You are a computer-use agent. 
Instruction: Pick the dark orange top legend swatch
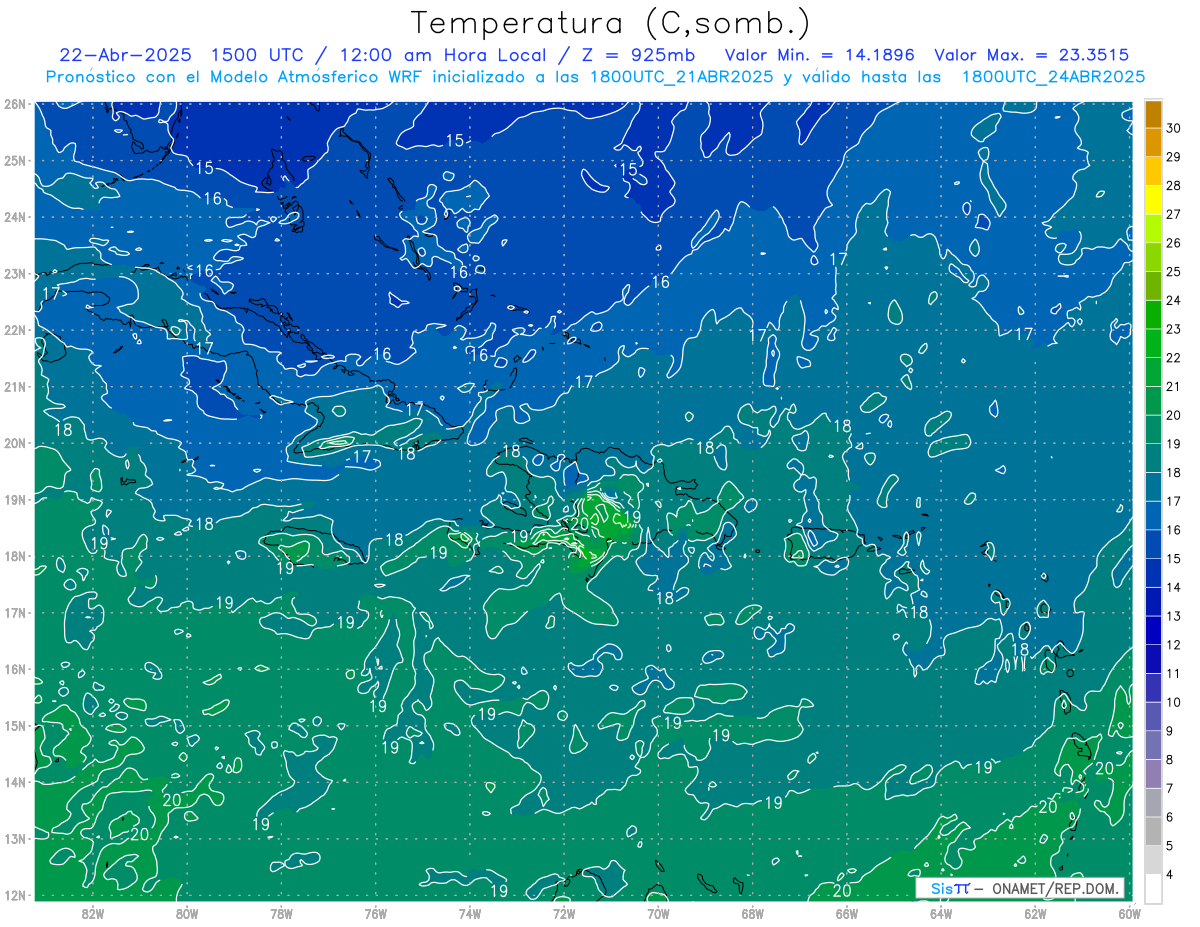[x=1153, y=114]
